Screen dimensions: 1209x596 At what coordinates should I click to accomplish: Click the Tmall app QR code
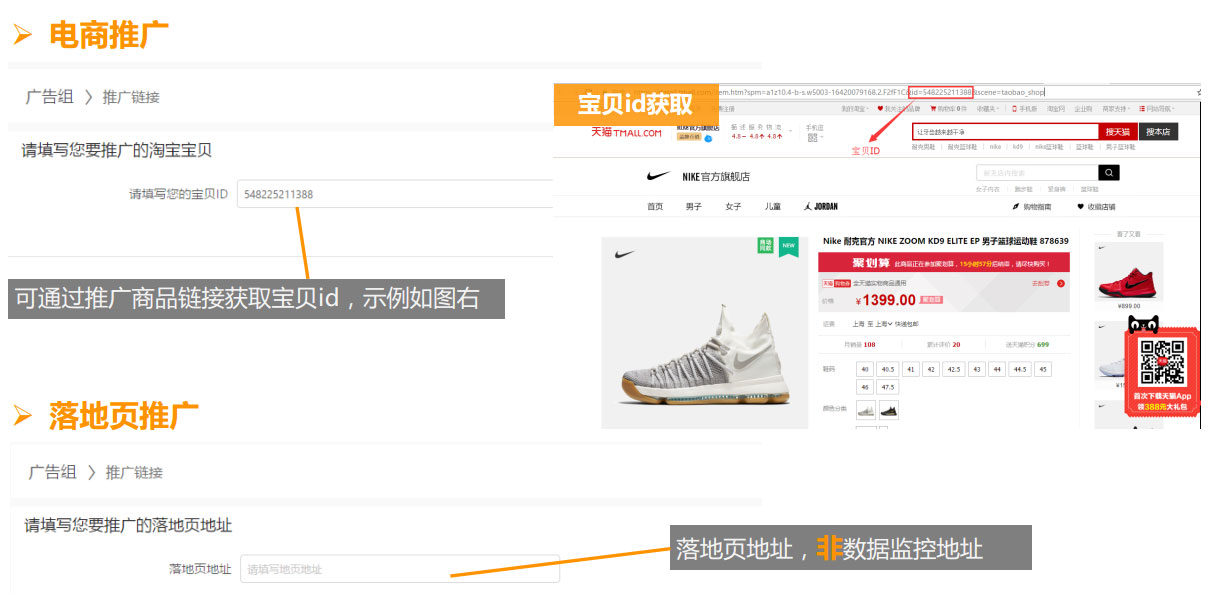point(1161,363)
